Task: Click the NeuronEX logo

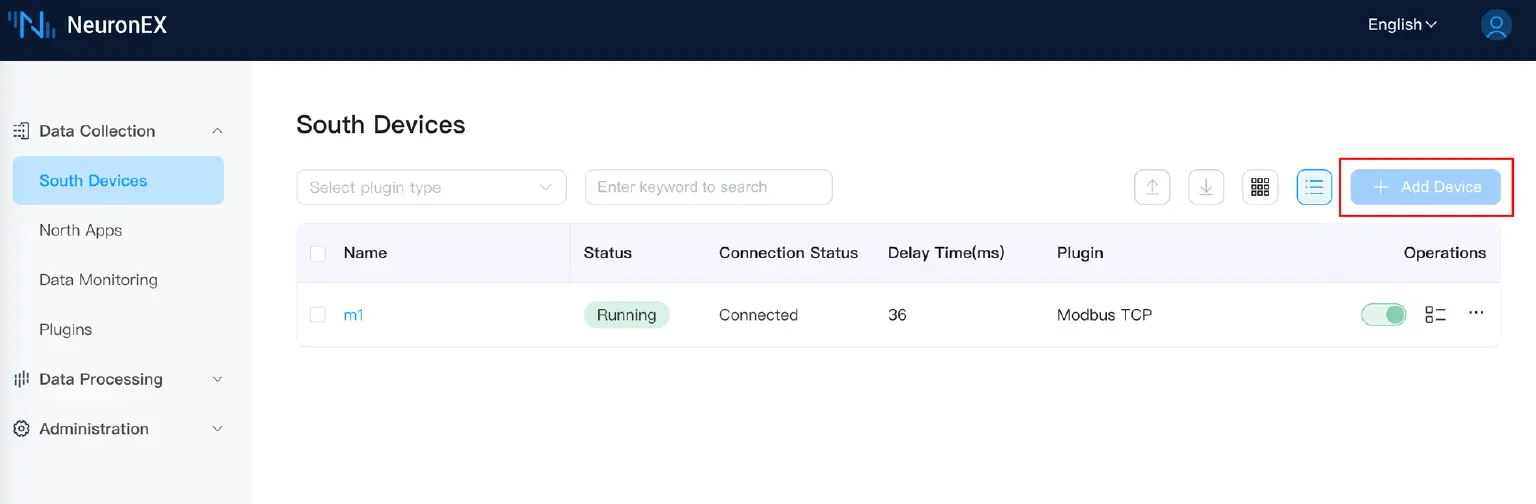Action: 88,25
